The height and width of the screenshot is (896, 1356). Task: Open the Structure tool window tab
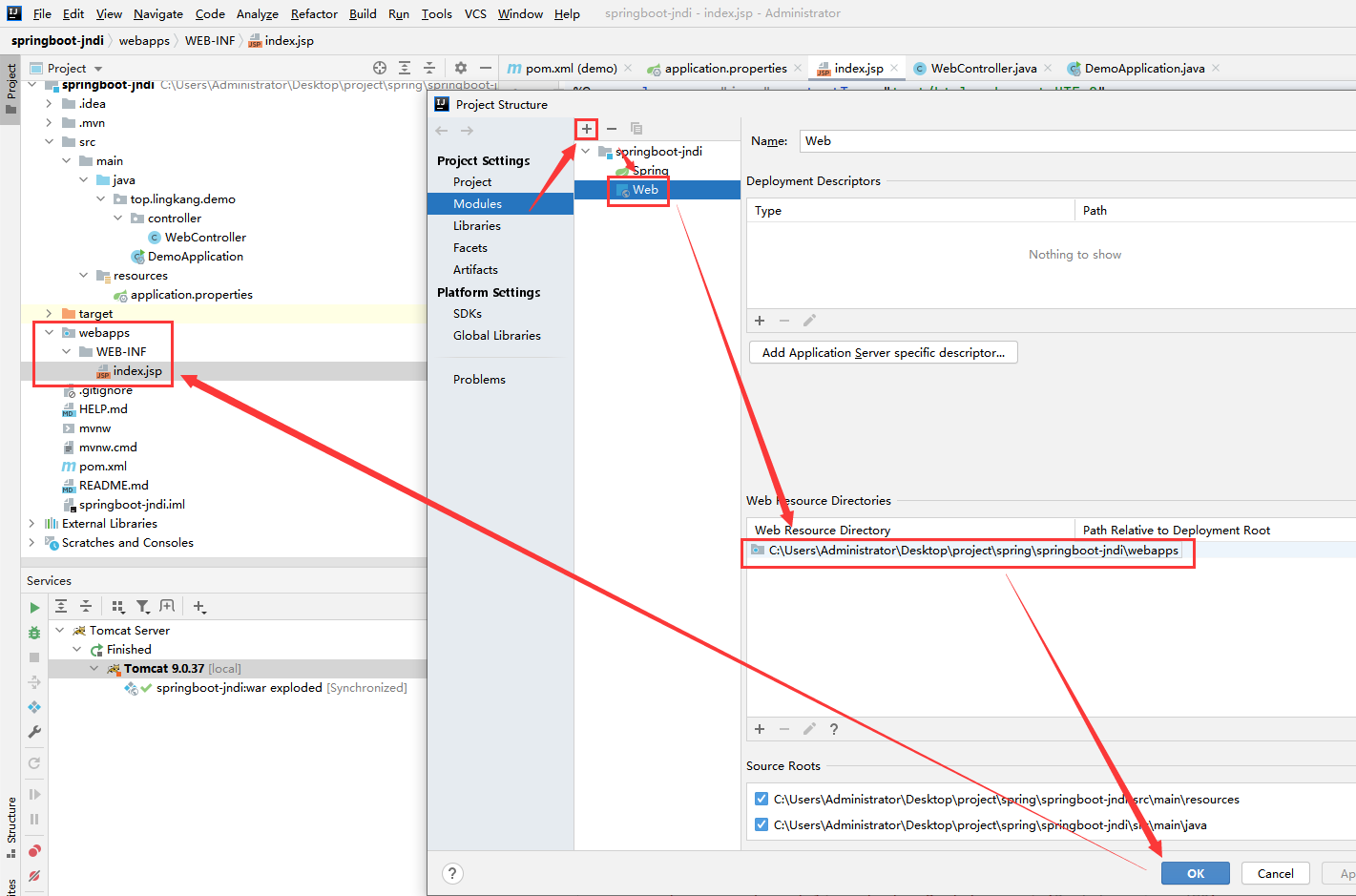[11, 826]
